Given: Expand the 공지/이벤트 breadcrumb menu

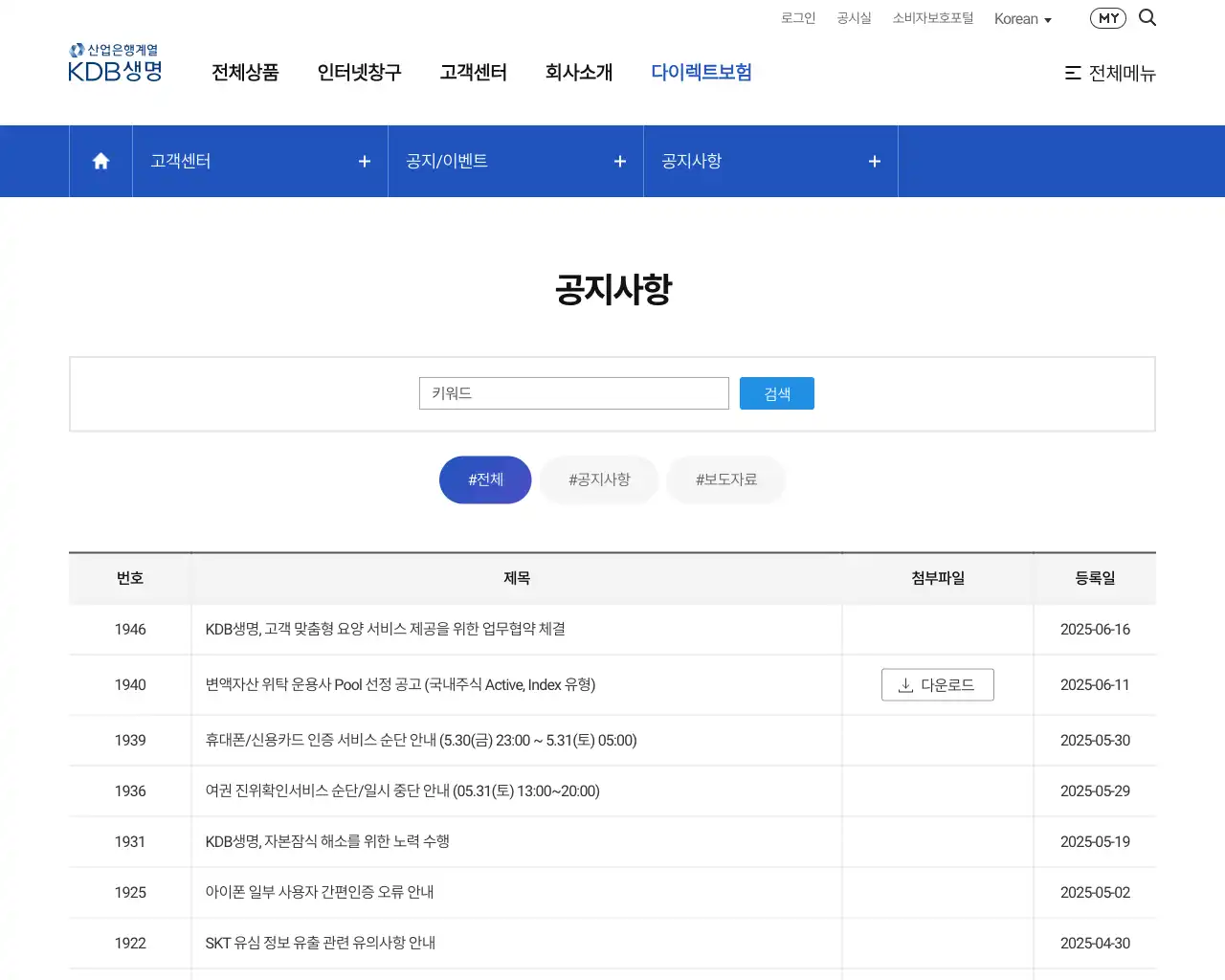Looking at the screenshot, I should [619, 161].
